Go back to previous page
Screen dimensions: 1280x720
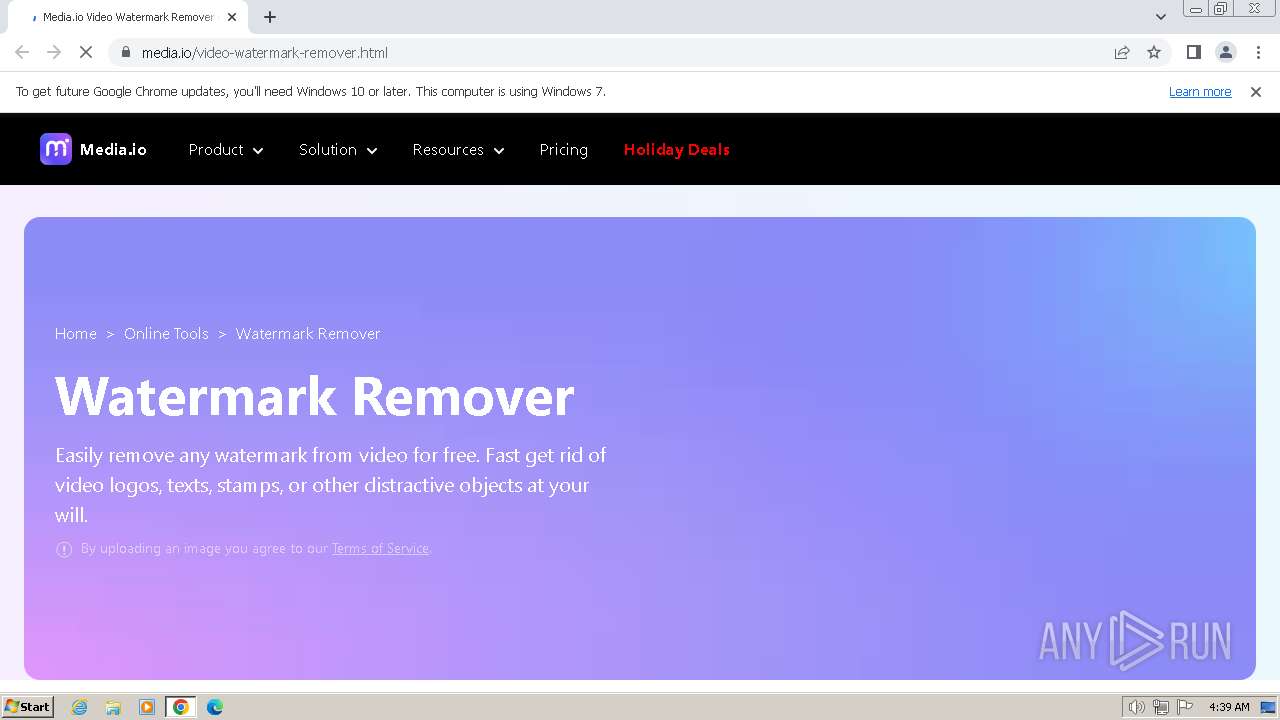[22, 52]
